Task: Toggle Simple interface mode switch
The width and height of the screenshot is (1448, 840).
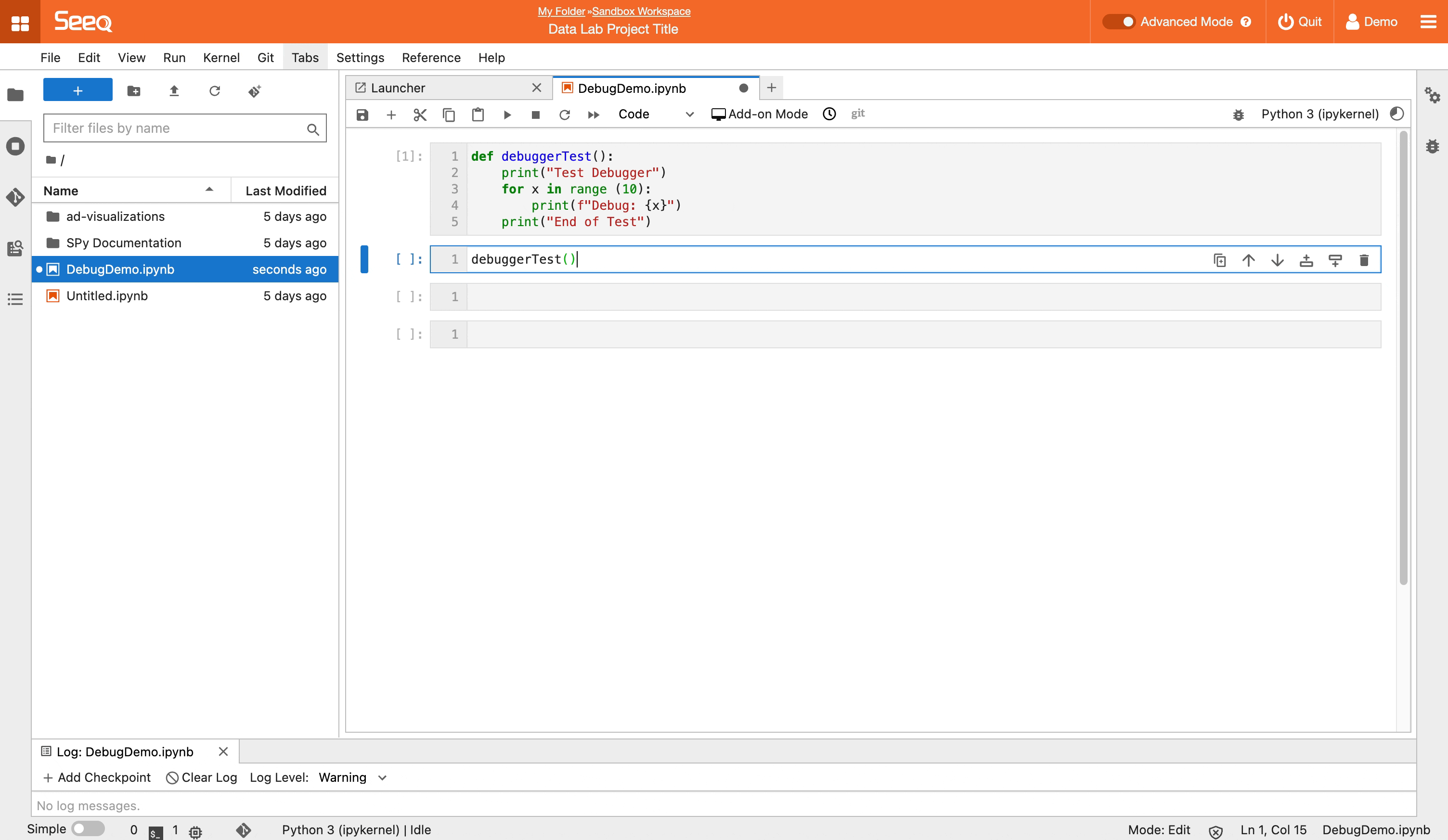Action: pos(88,828)
